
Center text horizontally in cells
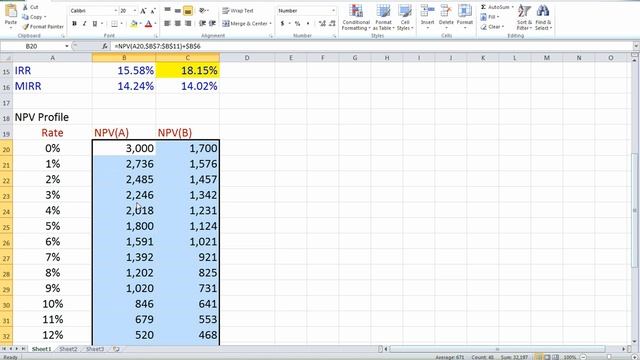pos(178,24)
